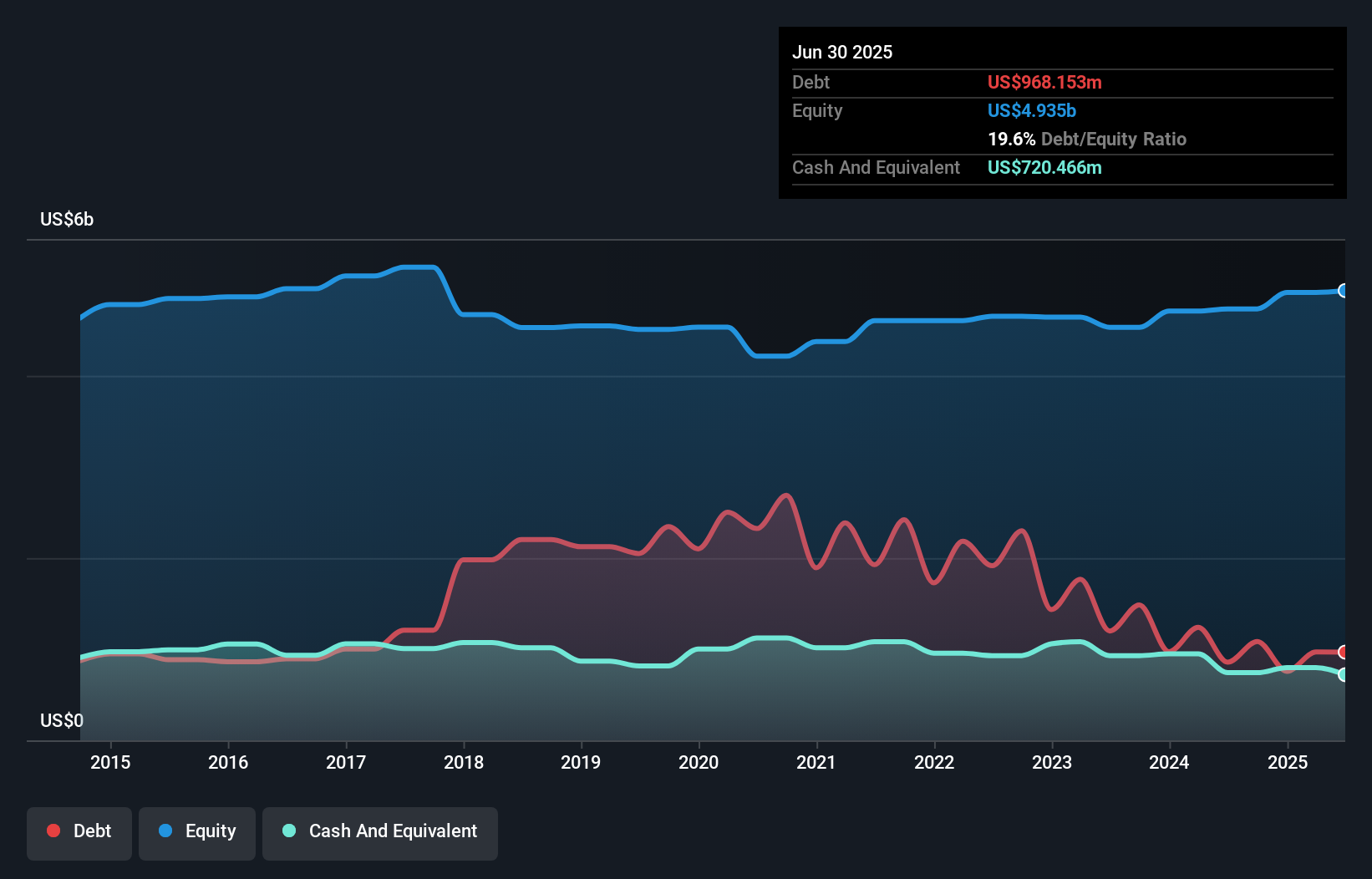
Task: Click the blue Equity endpoint marker
Action: (1344, 291)
